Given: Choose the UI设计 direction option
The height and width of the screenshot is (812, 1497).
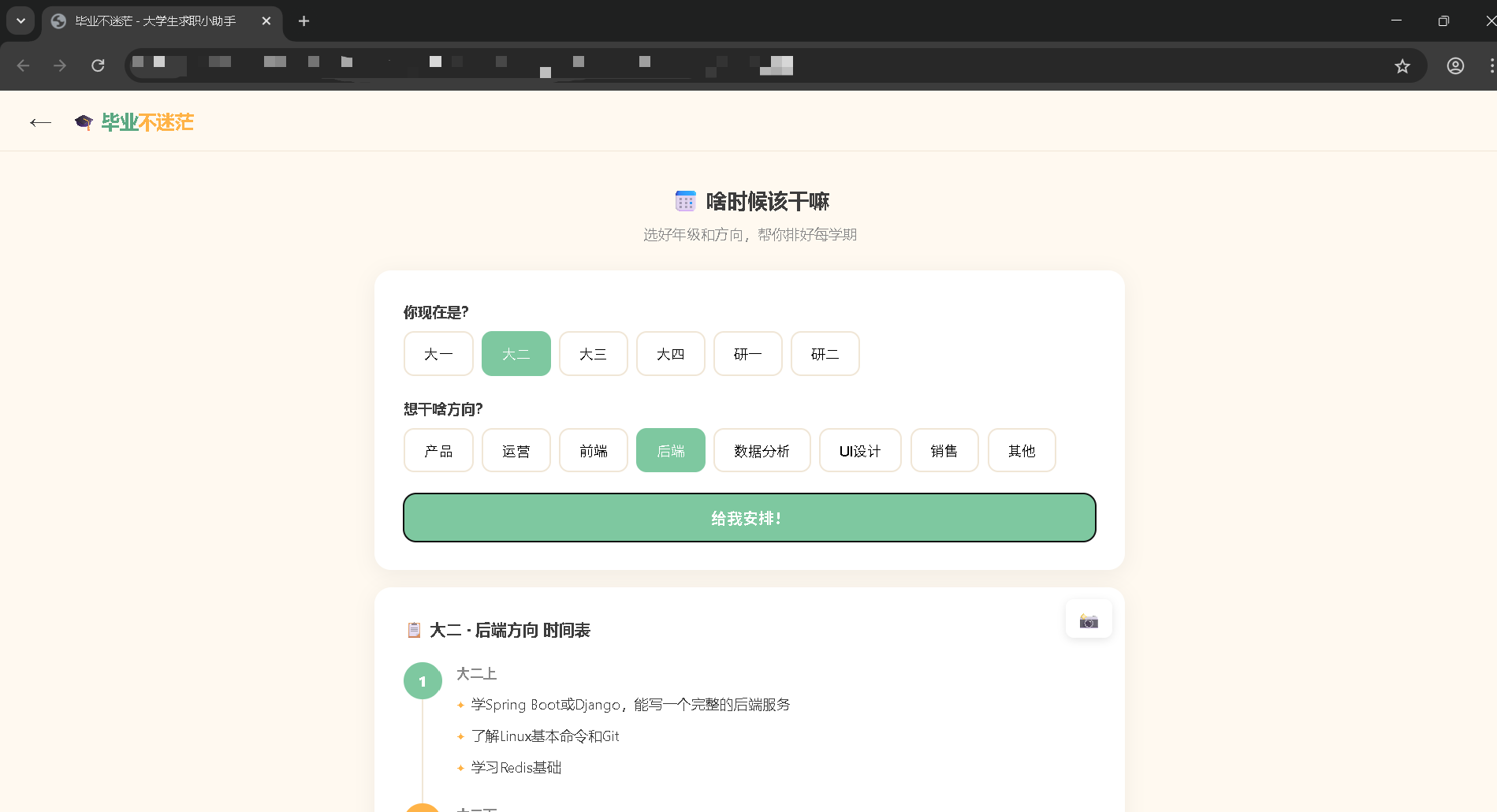Looking at the screenshot, I should coord(859,451).
